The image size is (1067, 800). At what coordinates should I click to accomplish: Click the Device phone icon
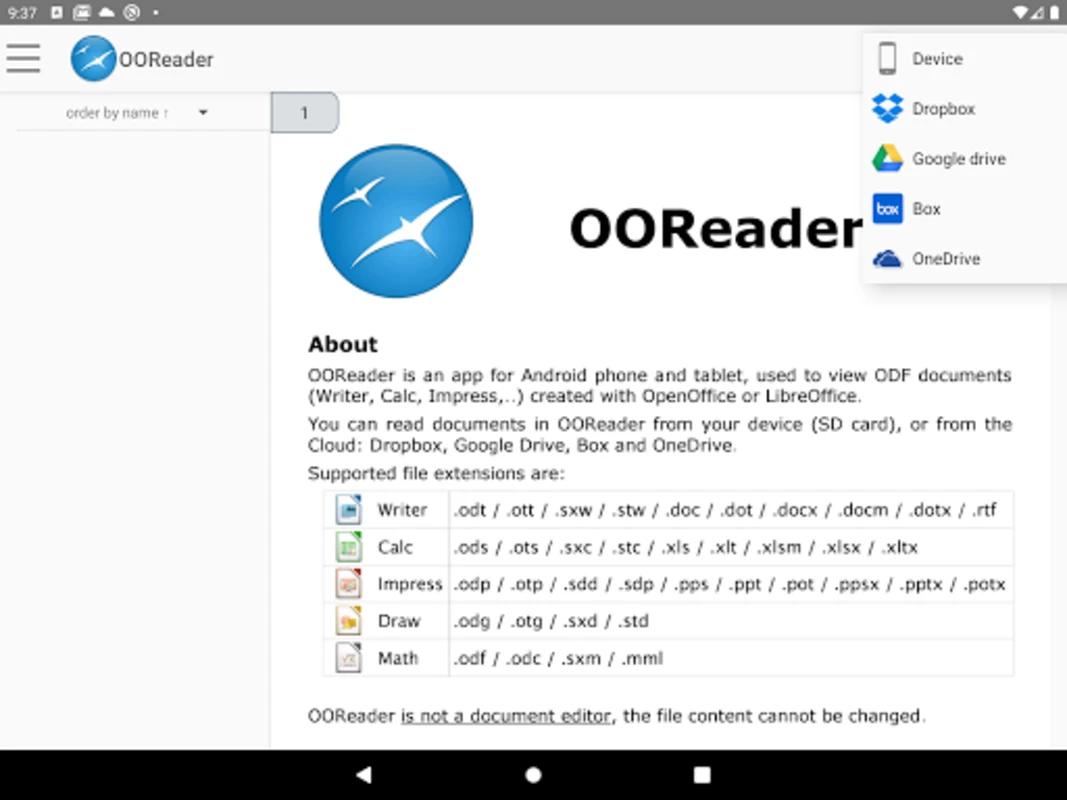(887, 59)
